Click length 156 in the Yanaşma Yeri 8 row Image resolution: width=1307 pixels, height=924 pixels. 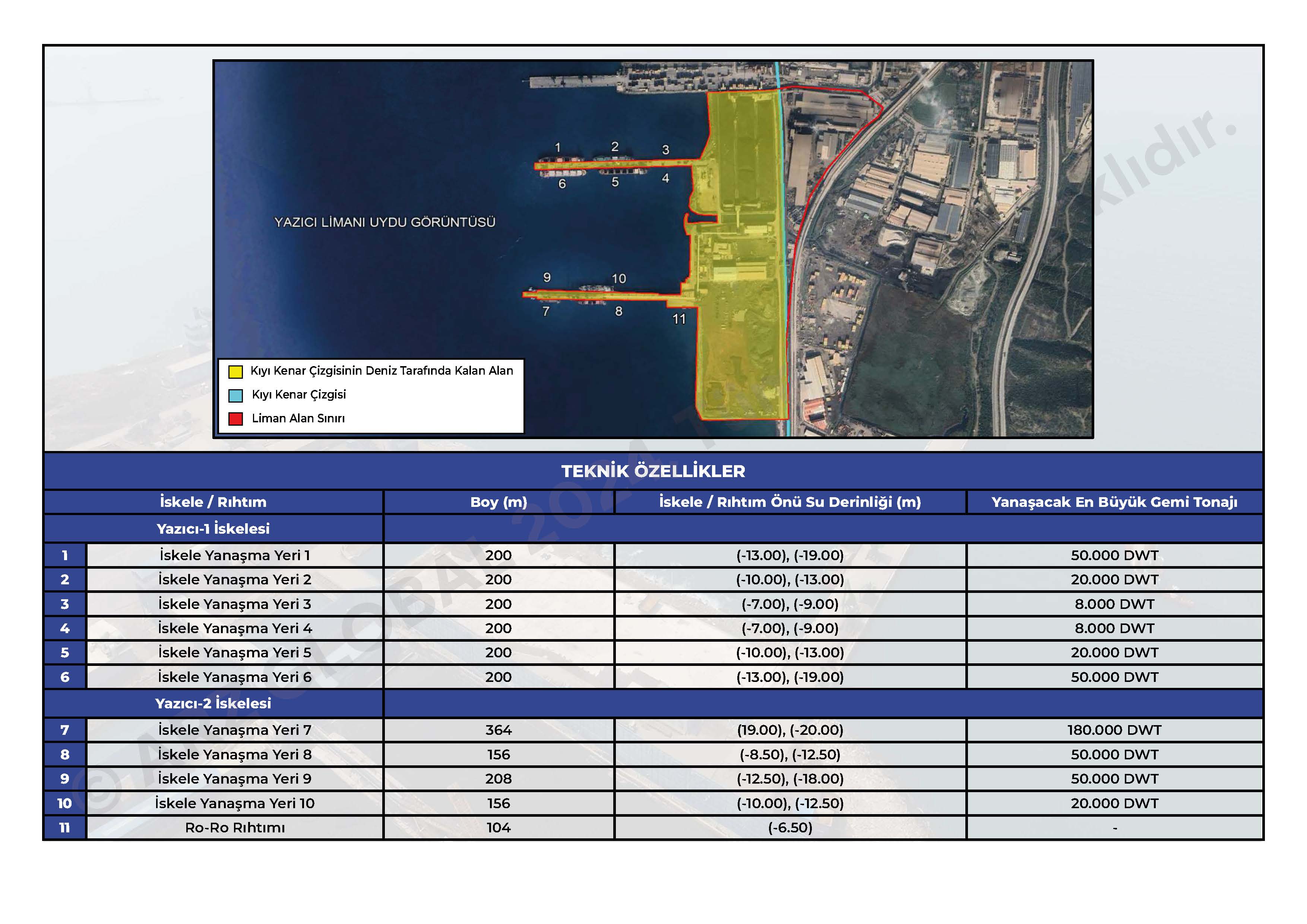[499, 755]
